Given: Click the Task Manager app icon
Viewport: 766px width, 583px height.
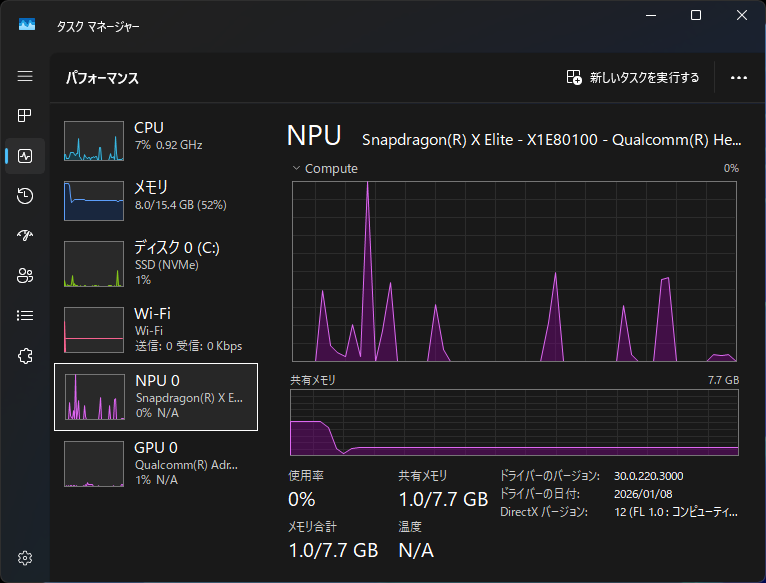Looking at the screenshot, I should pyautogui.click(x=27, y=24).
